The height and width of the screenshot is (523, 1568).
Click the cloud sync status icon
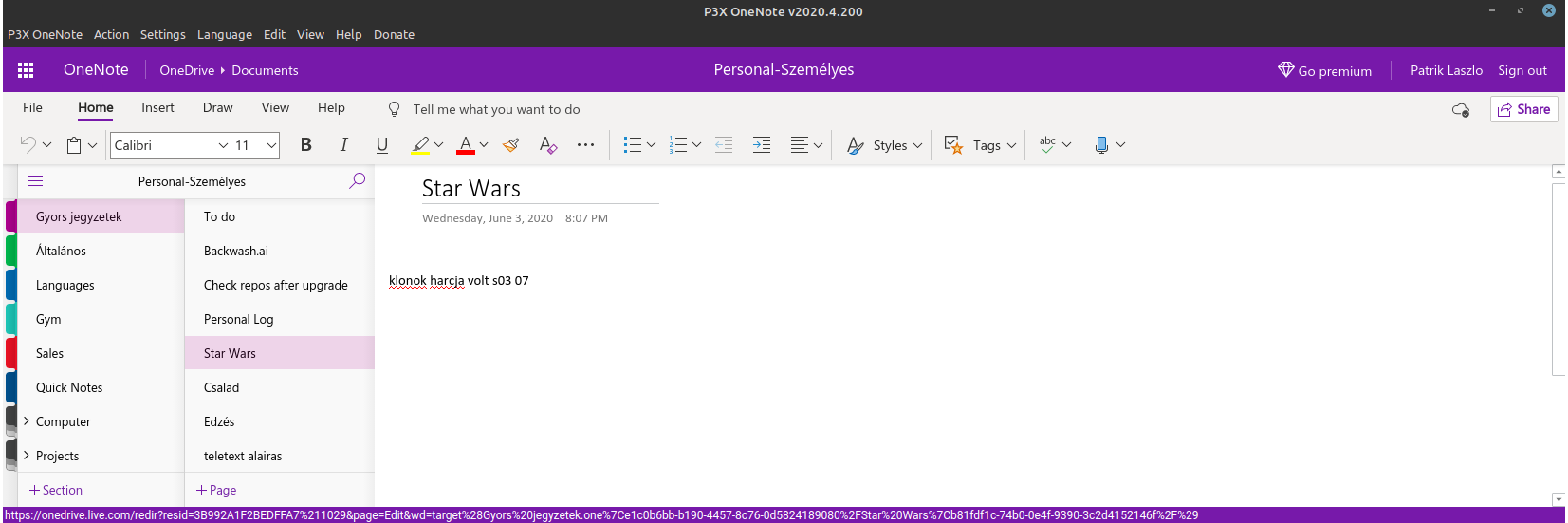click(1461, 110)
